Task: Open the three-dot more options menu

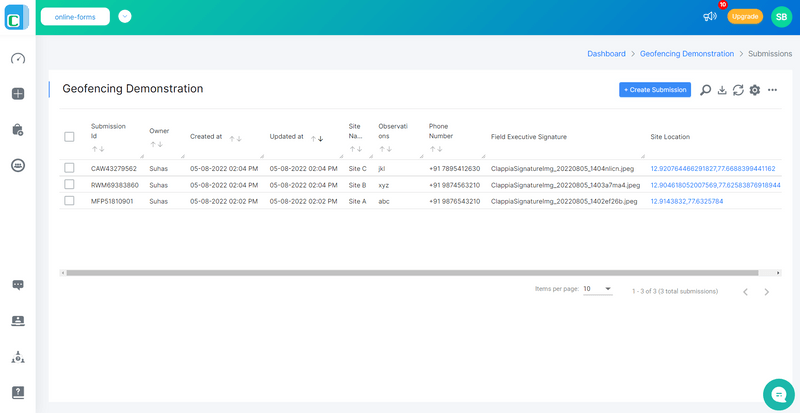Action: (x=772, y=90)
